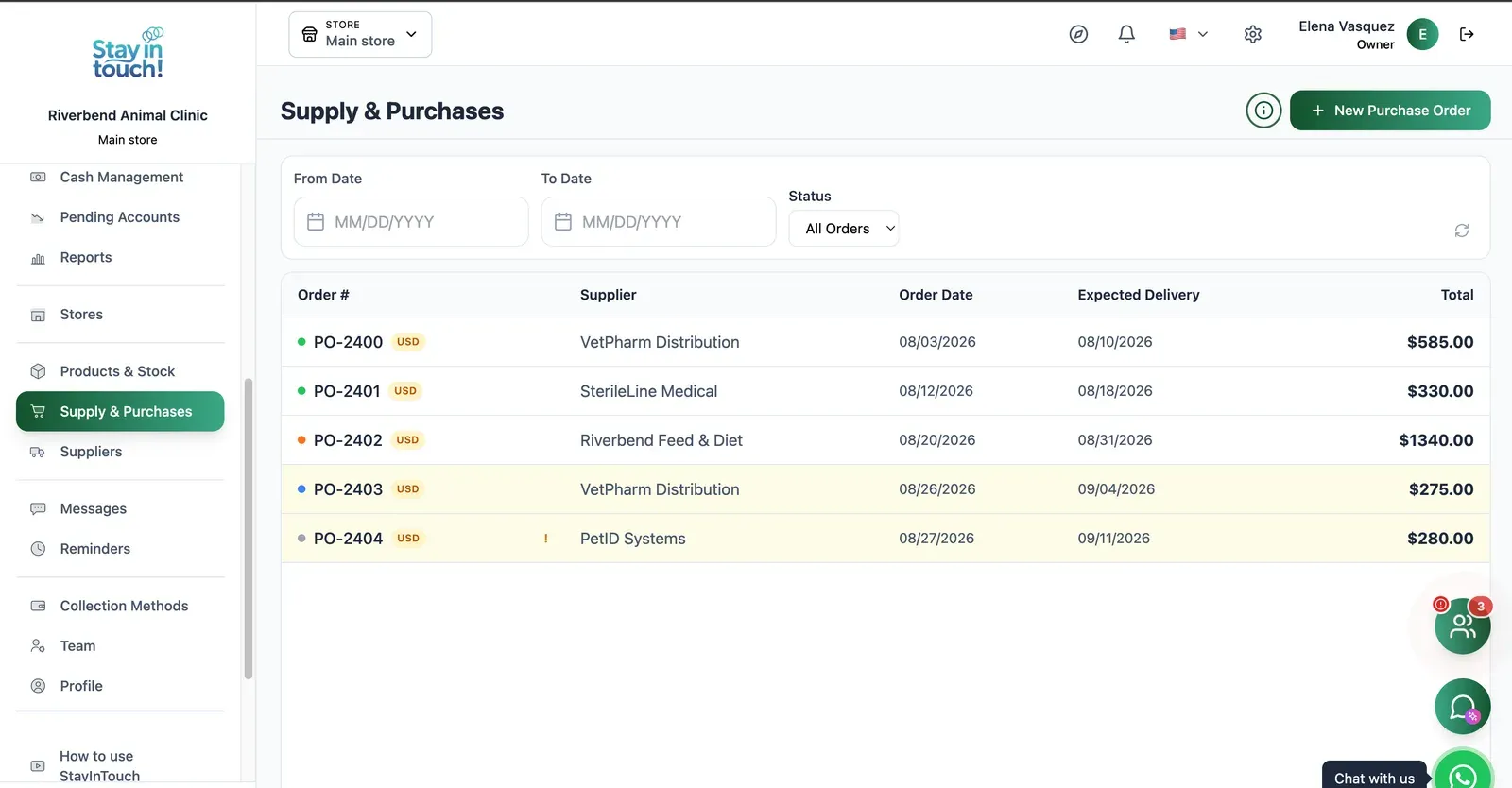Click New Purchase Order button
The height and width of the screenshot is (788, 1512).
pos(1390,111)
